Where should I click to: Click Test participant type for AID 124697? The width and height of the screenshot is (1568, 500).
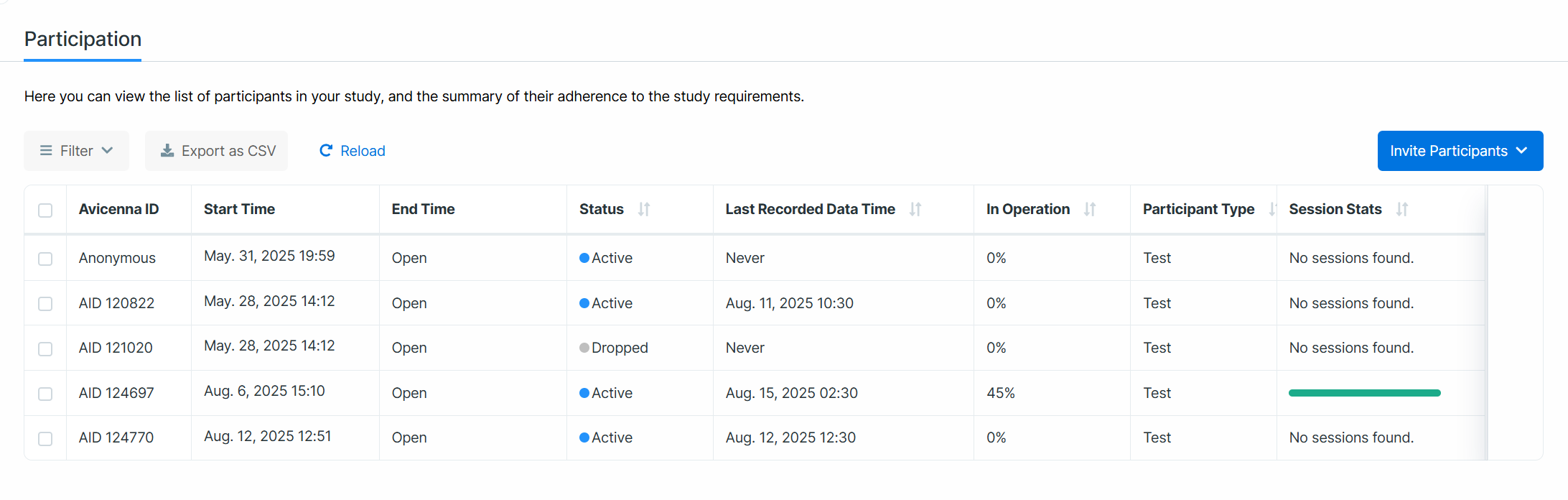coord(1157,393)
